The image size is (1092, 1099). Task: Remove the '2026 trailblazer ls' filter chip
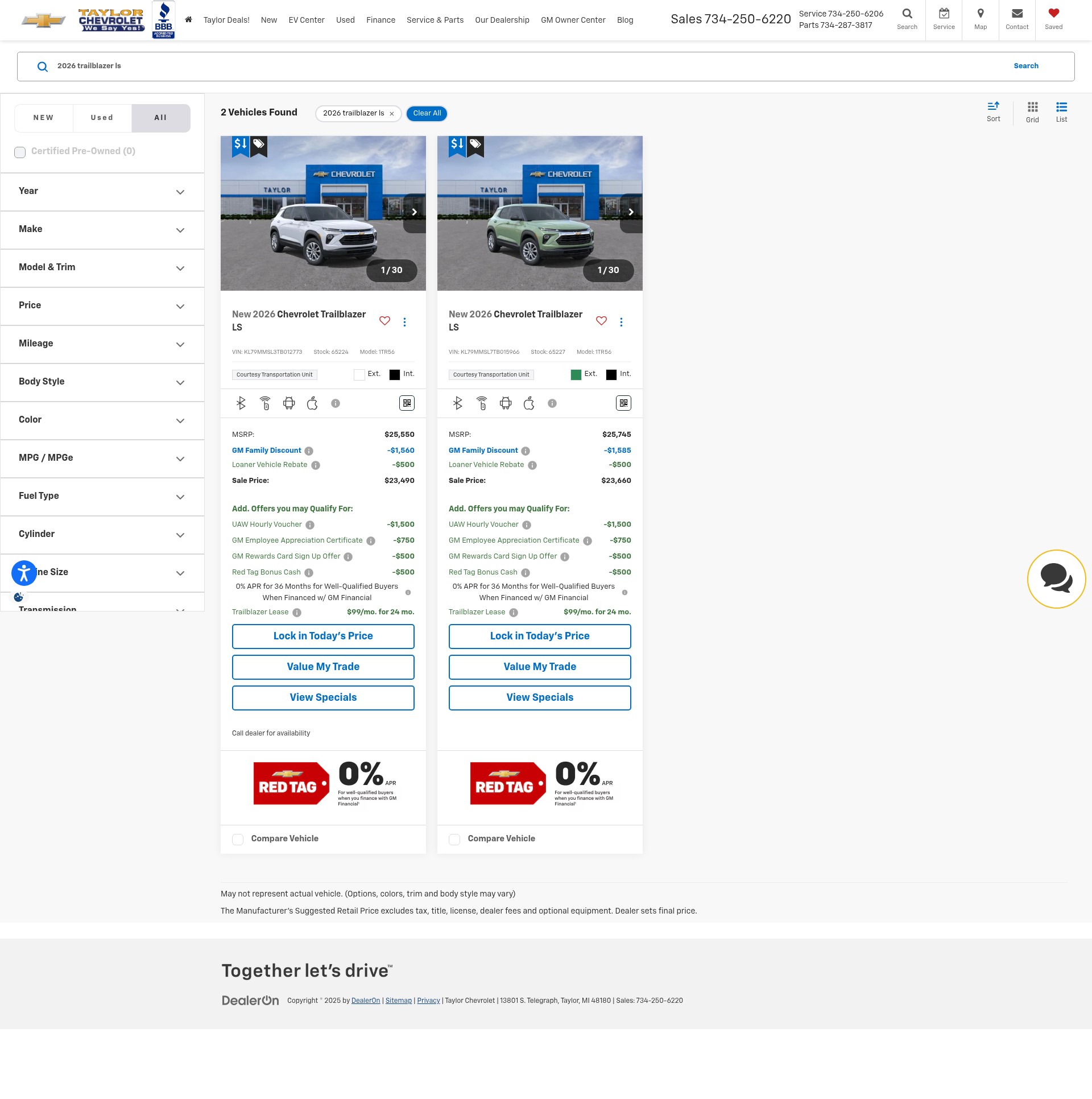(x=392, y=114)
